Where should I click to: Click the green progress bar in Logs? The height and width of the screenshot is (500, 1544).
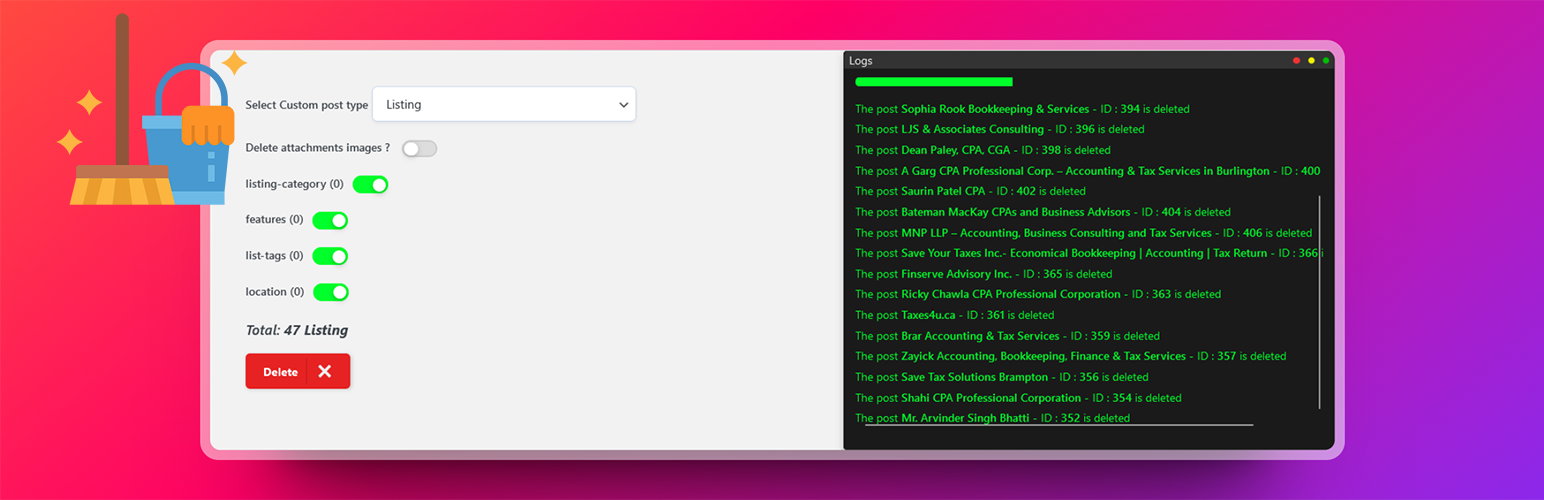pyautogui.click(x=934, y=82)
